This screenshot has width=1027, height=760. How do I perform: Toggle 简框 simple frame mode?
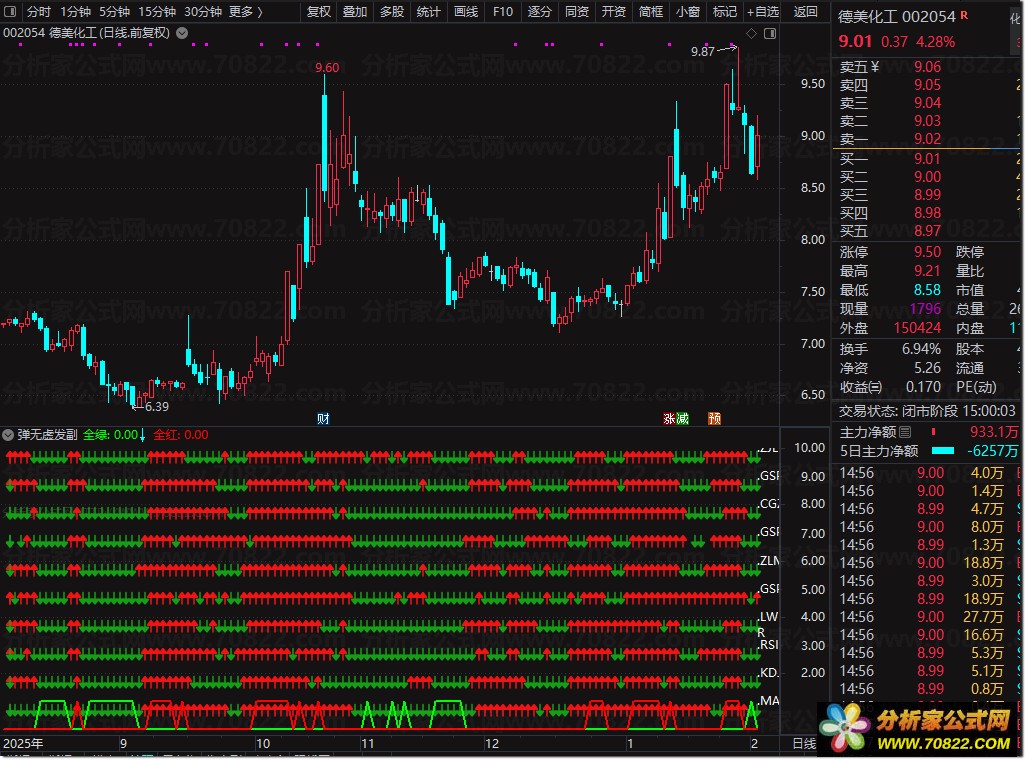point(650,11)
